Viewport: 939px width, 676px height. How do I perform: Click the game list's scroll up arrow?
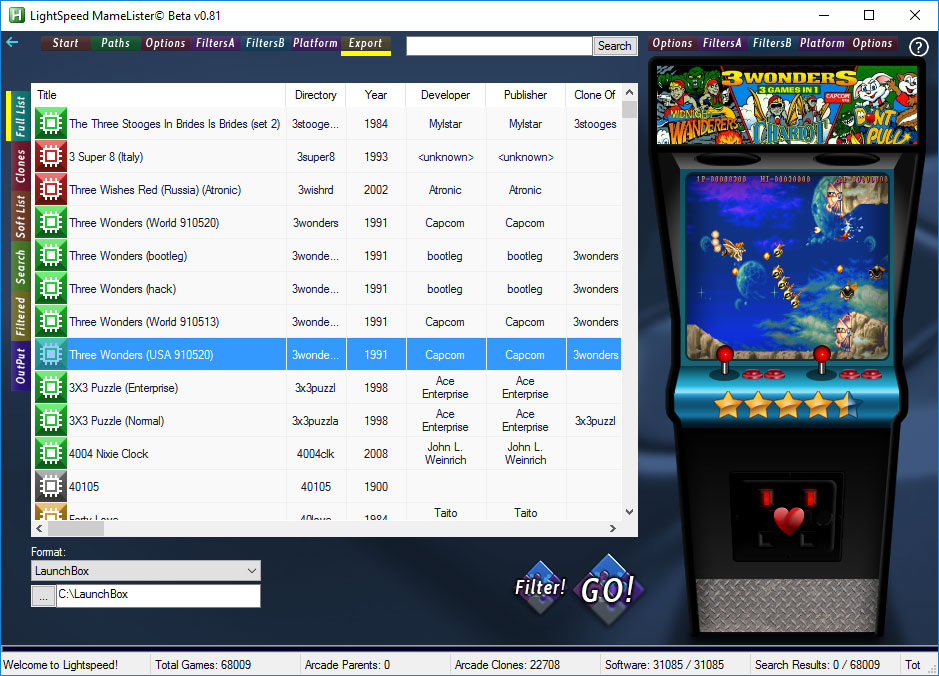[x=629, y=92]
